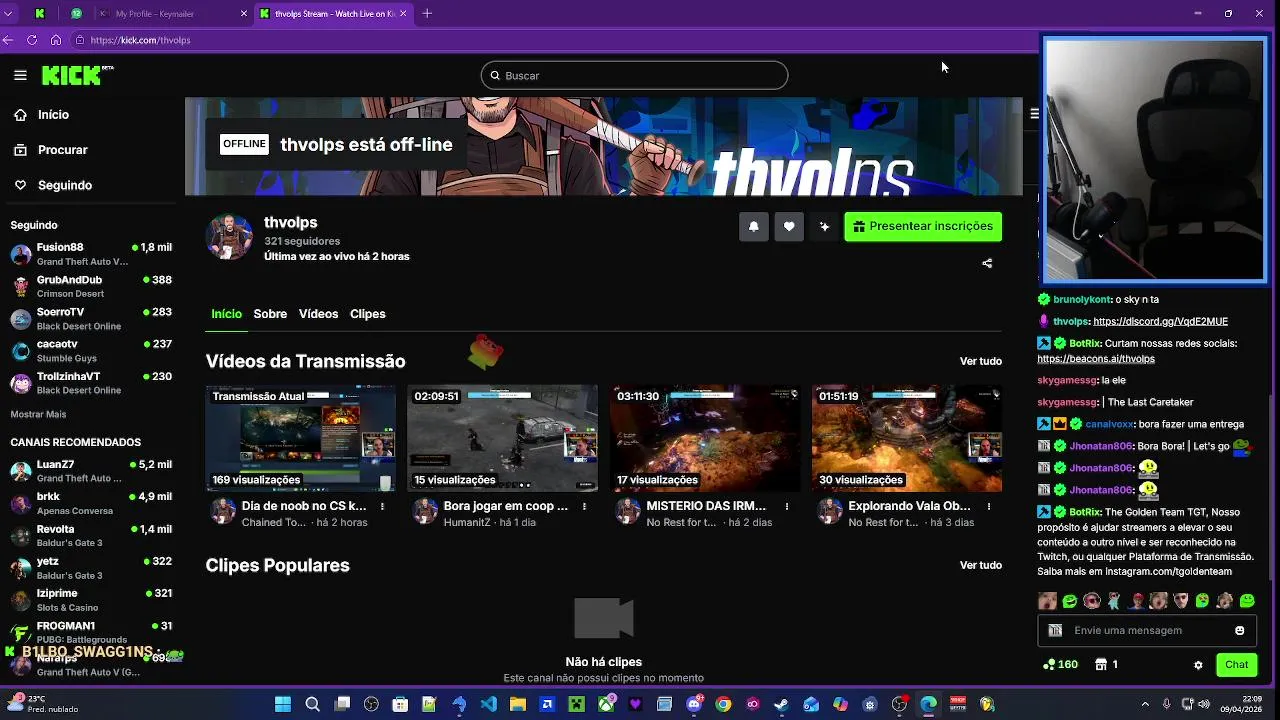This screenshot has height=720, width=1280.
Task: Open Iziprime recommended channel
Action: click(x=91, y=600)
